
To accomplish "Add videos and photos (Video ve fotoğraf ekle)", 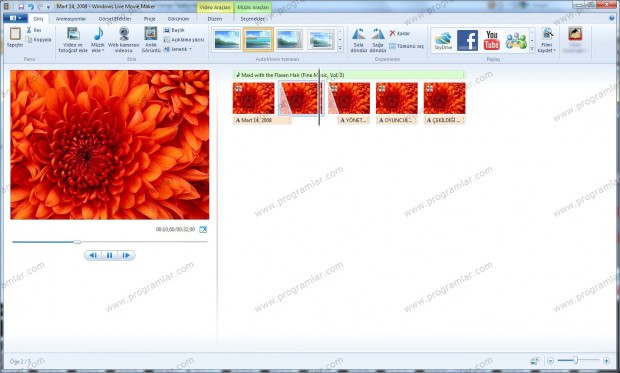I will tap(73, 40).
